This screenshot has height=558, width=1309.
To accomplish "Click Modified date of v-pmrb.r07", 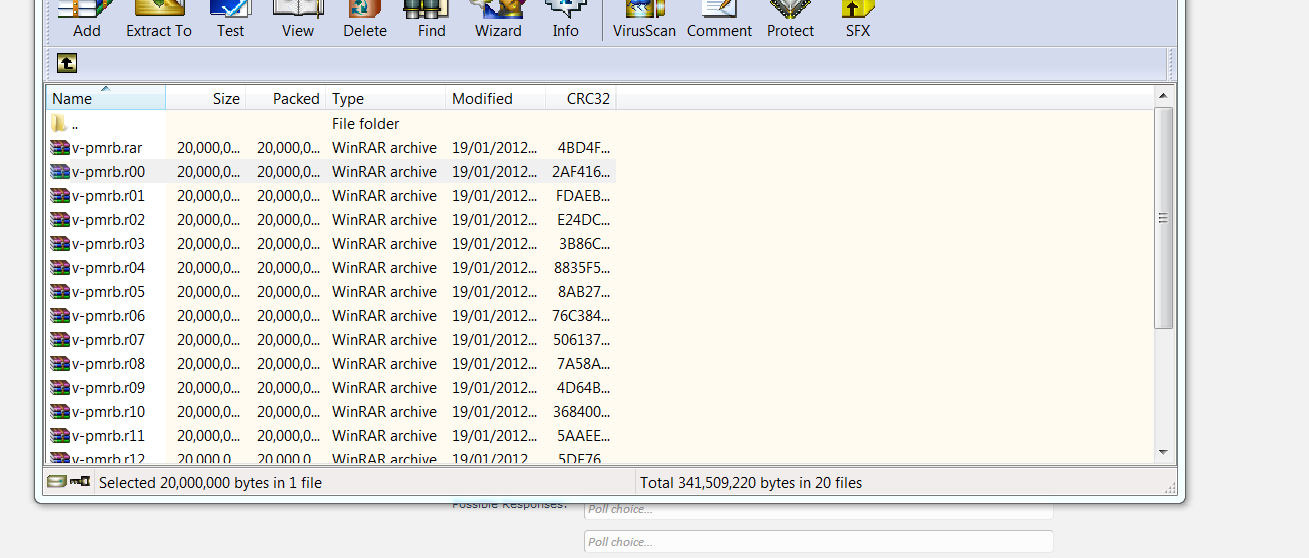I will point(495,340).
